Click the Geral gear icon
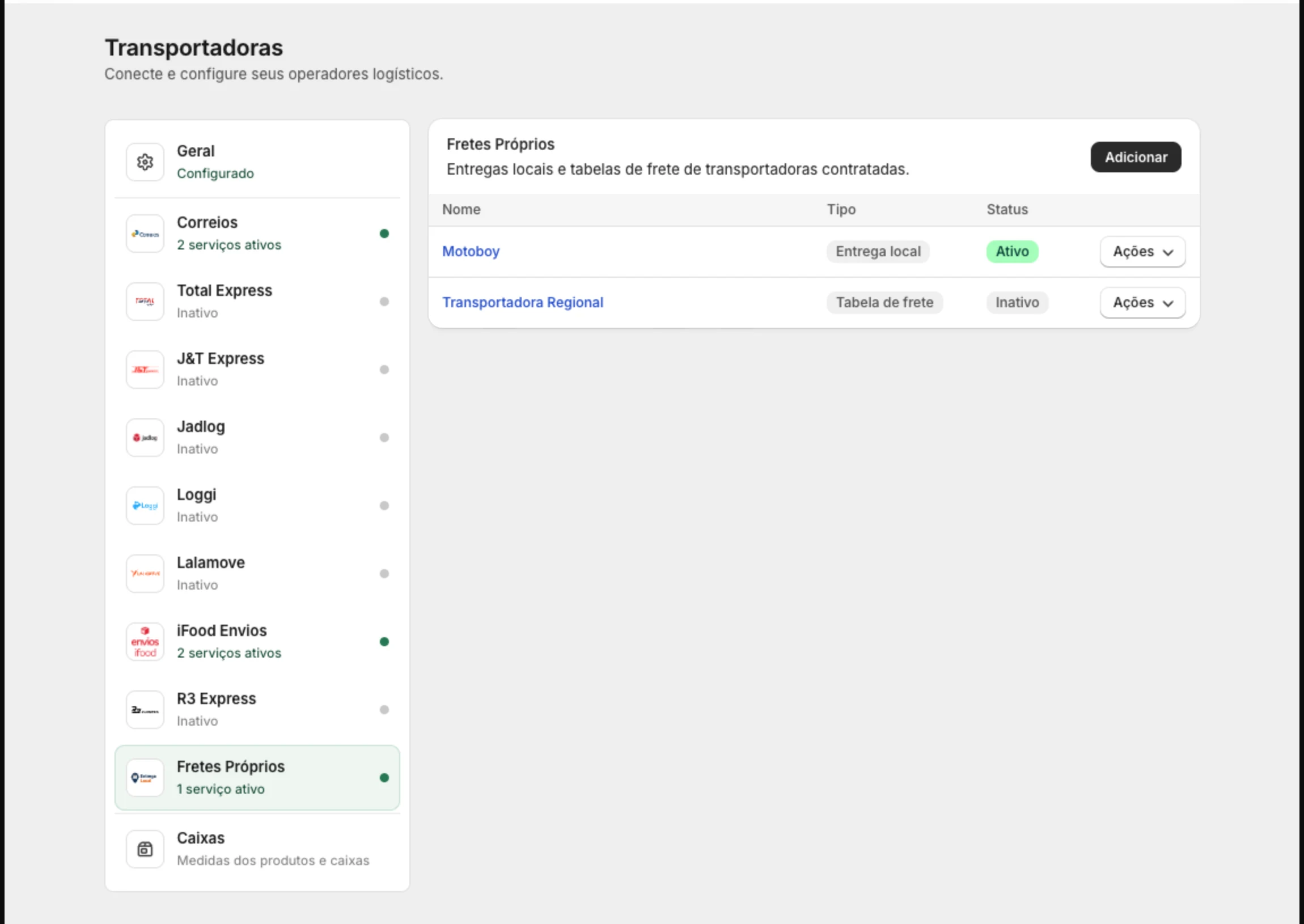The width and height of the screenshot is (1304, 924). point(145,162)
